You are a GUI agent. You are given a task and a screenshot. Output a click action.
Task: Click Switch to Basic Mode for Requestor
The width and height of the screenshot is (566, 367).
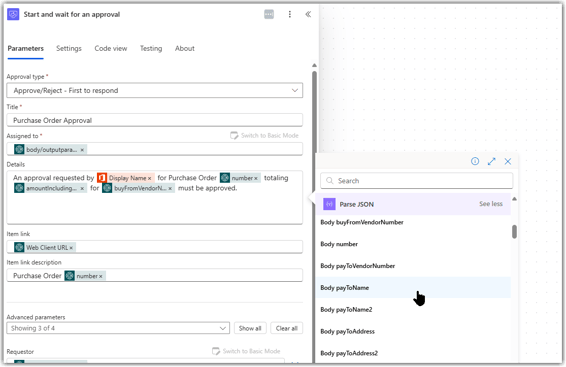pos(246,351)
